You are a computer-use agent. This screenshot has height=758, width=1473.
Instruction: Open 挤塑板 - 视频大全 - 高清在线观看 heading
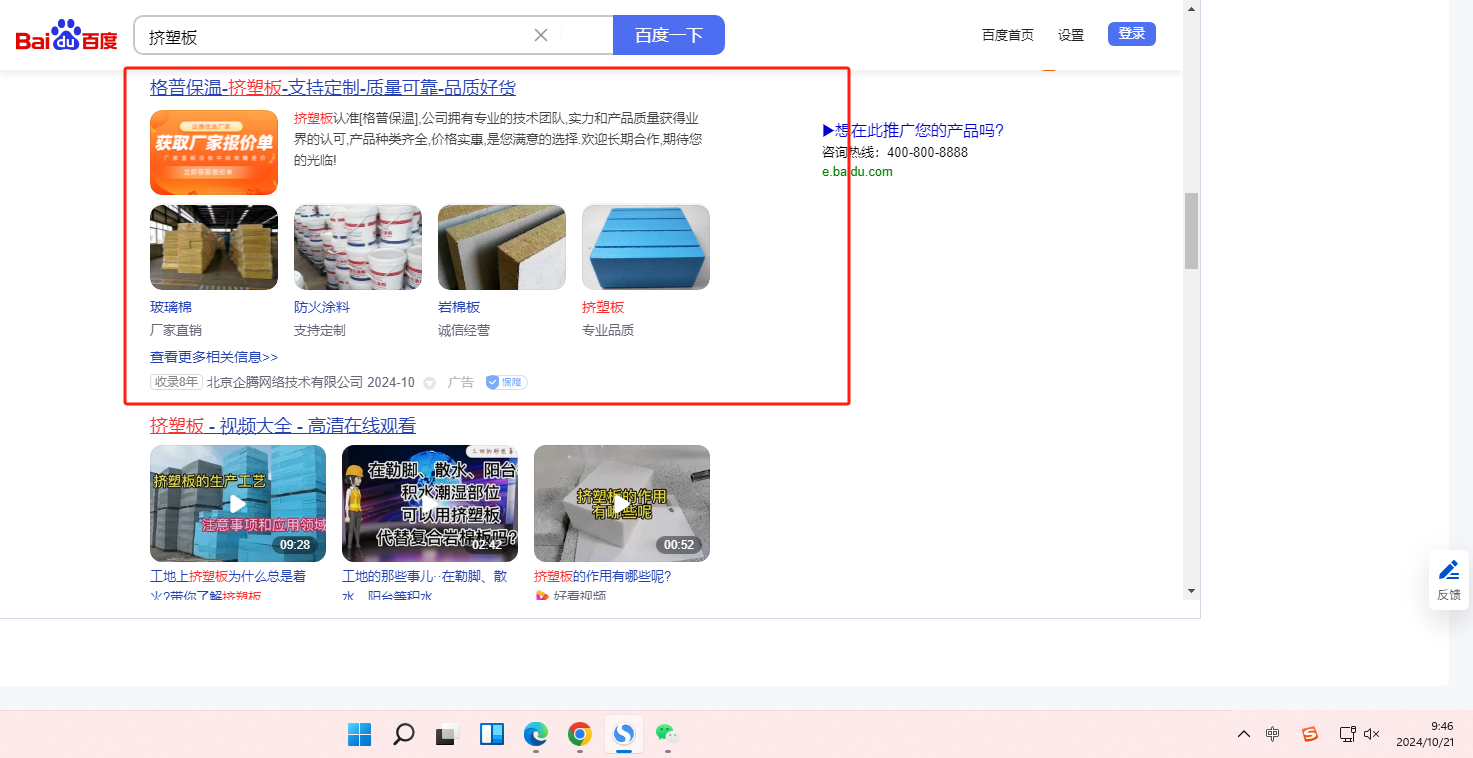(283, 426)
